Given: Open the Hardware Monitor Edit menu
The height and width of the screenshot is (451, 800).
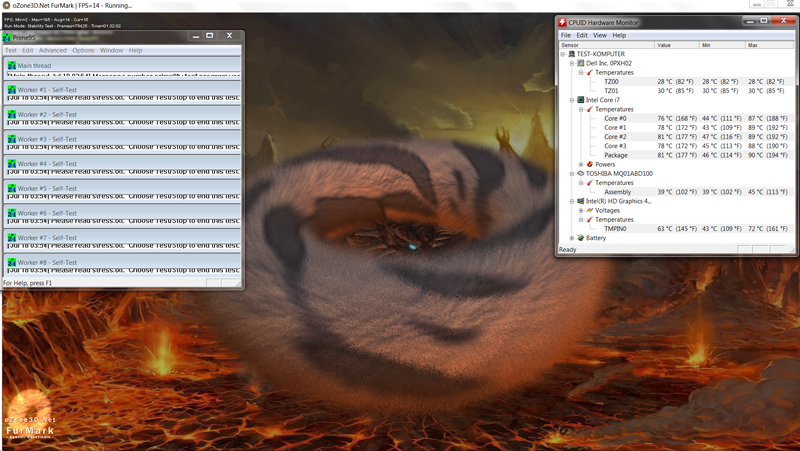Looking at the screenshot, I should pyautogui.click(x=582, y=35).
